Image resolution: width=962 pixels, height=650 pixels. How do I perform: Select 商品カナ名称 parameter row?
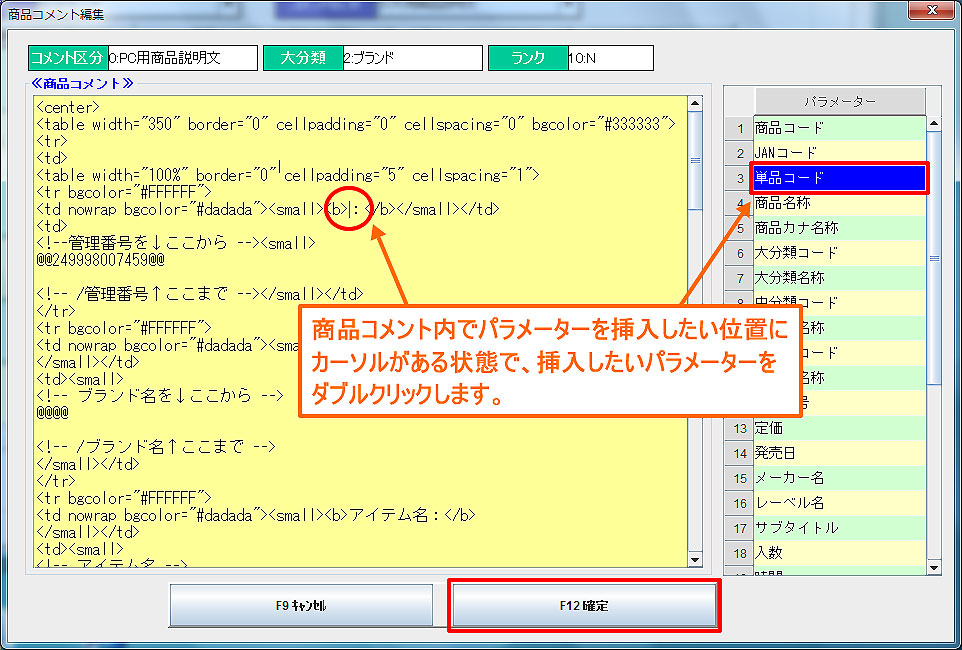[839, 228]
